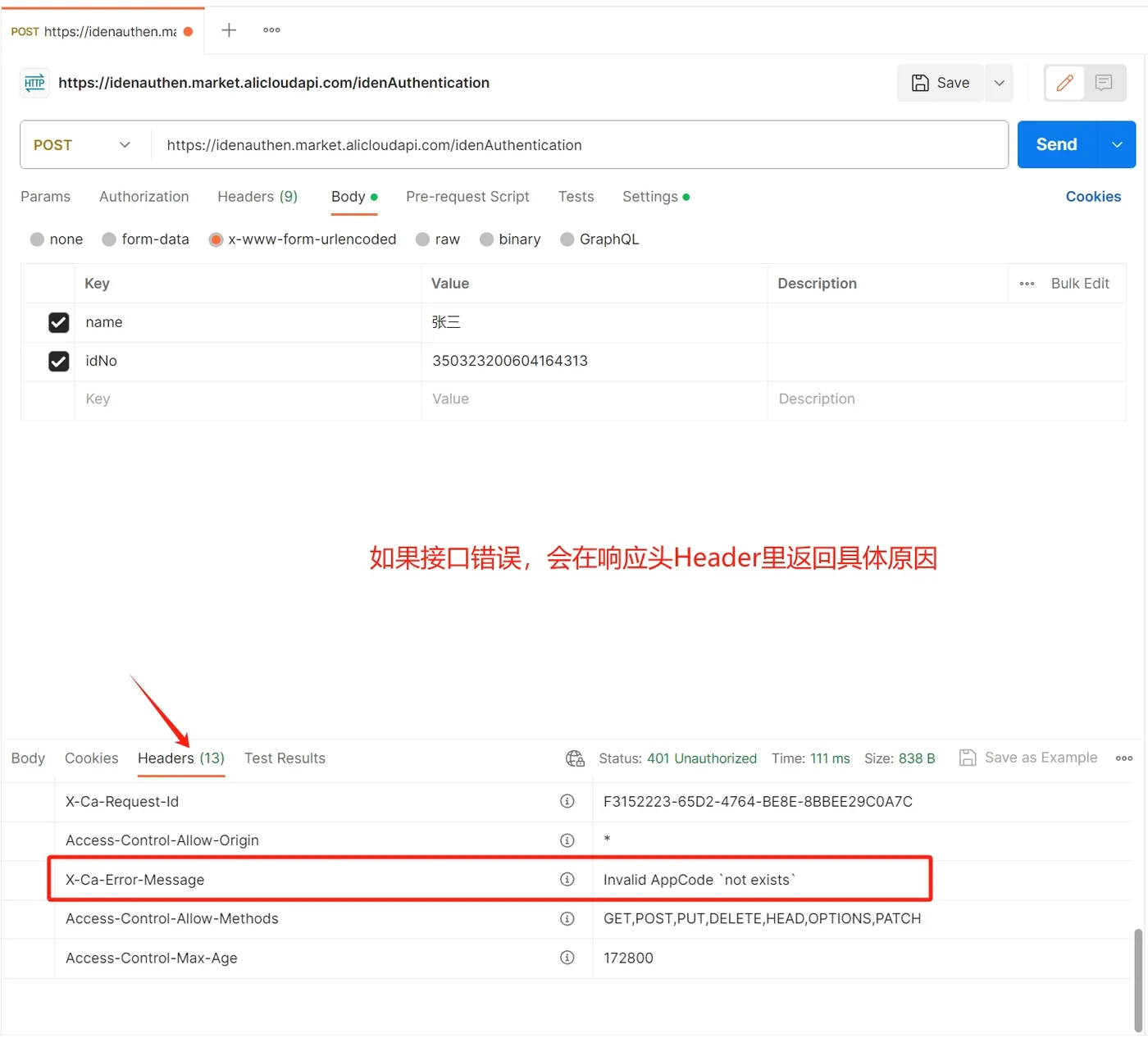This screenshot has height=1038, width=1148.
Task: Click the plus icon to open a new tab
Action: pyautogui.click(x=228, y=30)
